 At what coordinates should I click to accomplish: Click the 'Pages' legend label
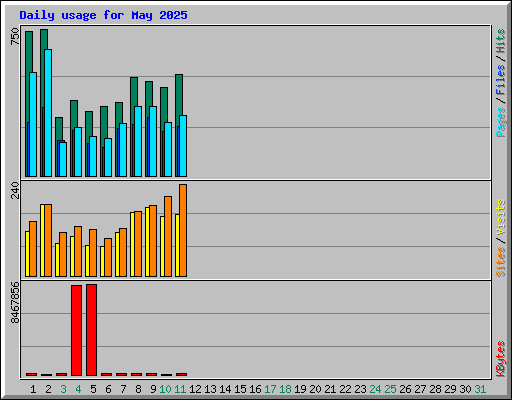500,122
